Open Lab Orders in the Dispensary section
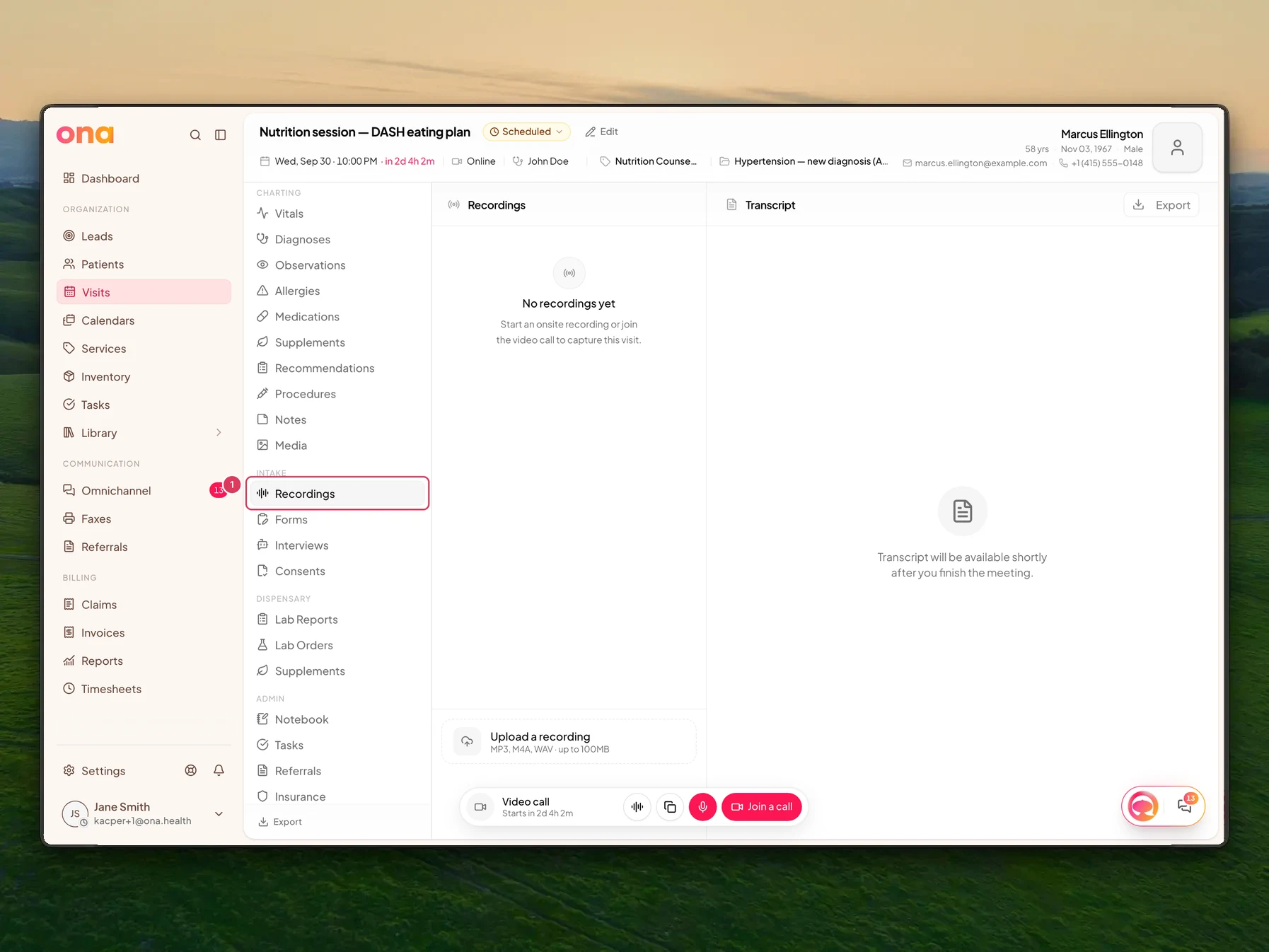This screenshot has width=1269, height=952. tap(338, 646)
